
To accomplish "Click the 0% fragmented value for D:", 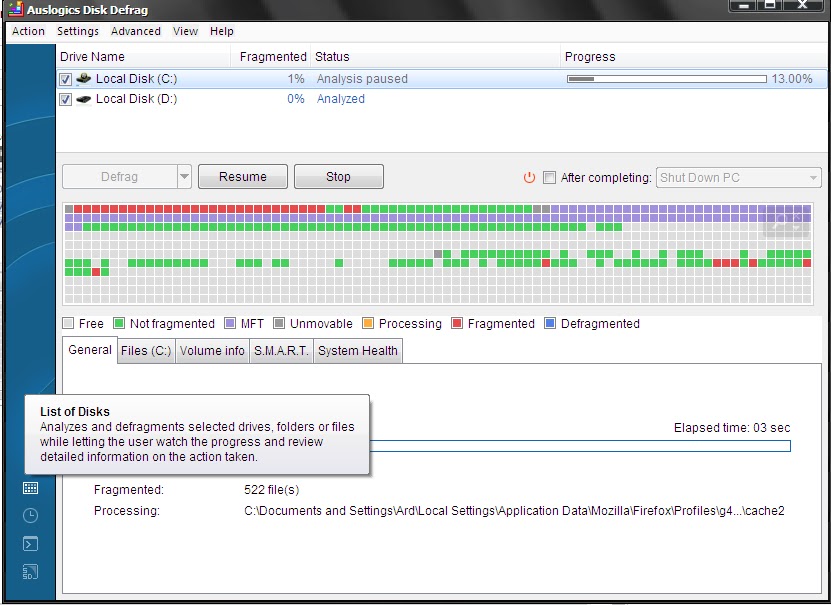I will [296, 99].
